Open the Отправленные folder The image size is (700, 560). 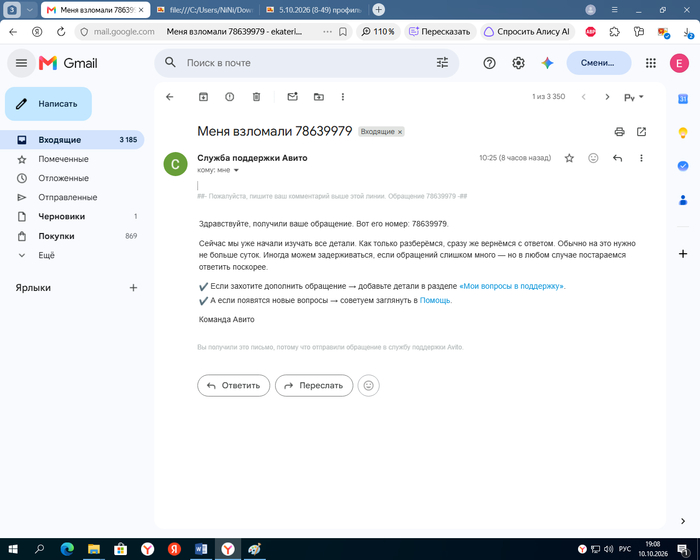[x=67, y=197]
